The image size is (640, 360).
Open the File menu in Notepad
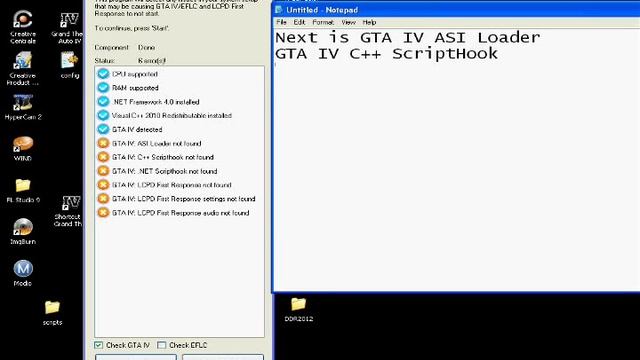pos(281,22)
